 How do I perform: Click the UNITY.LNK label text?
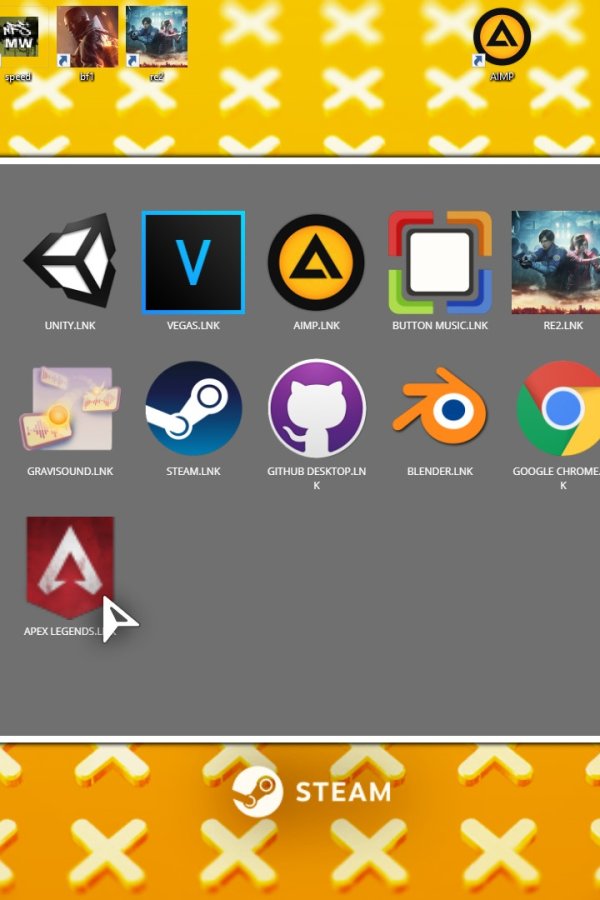click(70, 325)
